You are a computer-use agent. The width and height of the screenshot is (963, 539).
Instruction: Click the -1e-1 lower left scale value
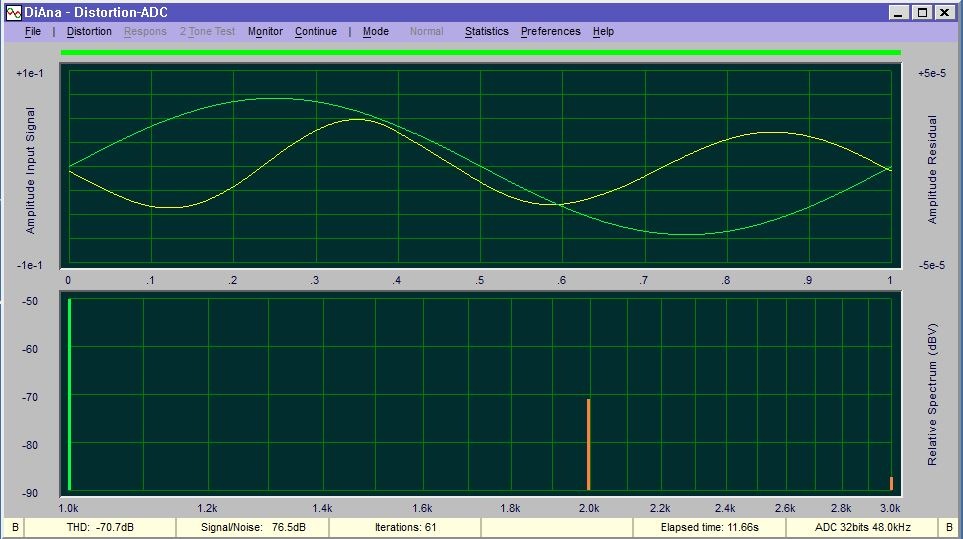(x=30, y=265)
